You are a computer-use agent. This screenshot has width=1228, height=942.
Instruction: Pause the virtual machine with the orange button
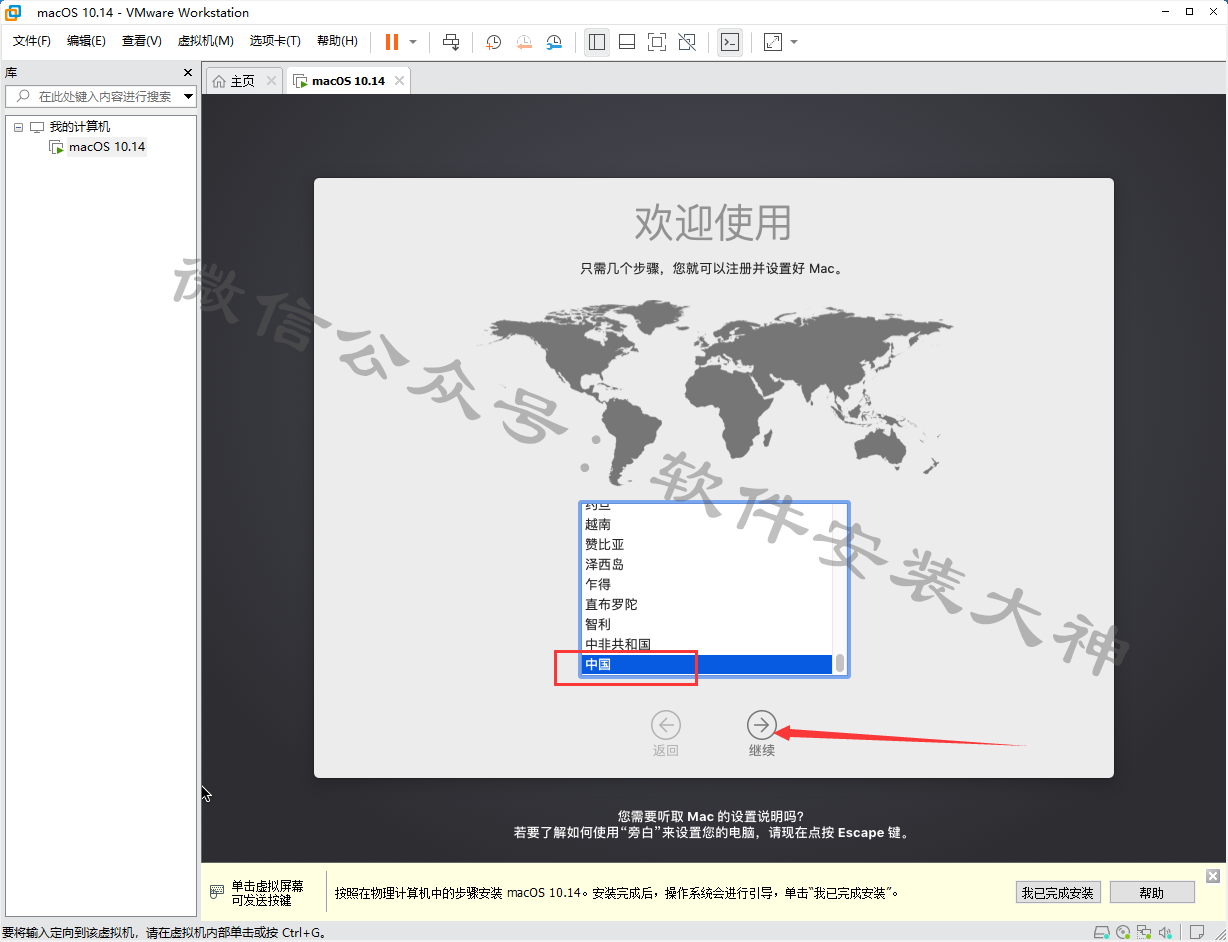tap(392, 42)
